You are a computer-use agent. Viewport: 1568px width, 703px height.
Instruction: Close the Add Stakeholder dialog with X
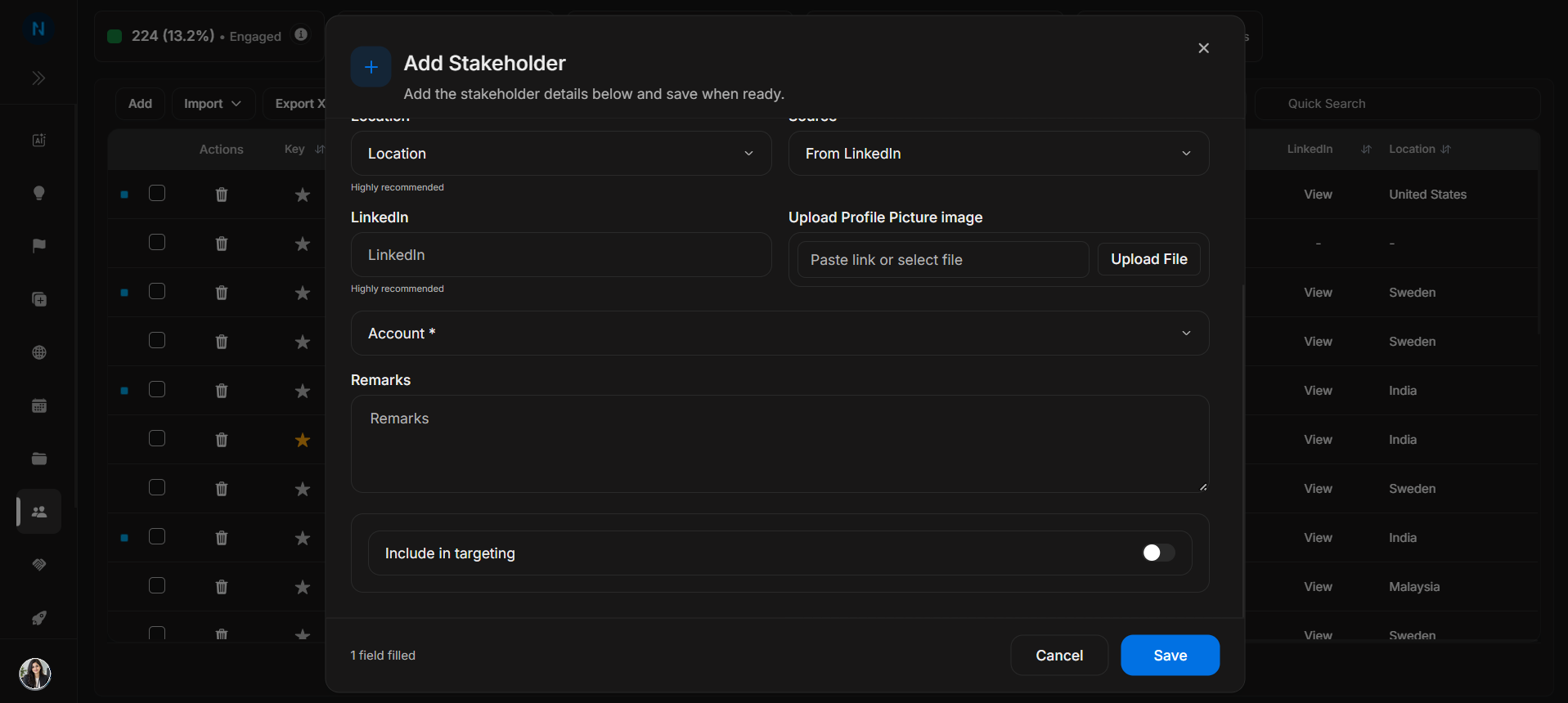(x=1203, y=48)
